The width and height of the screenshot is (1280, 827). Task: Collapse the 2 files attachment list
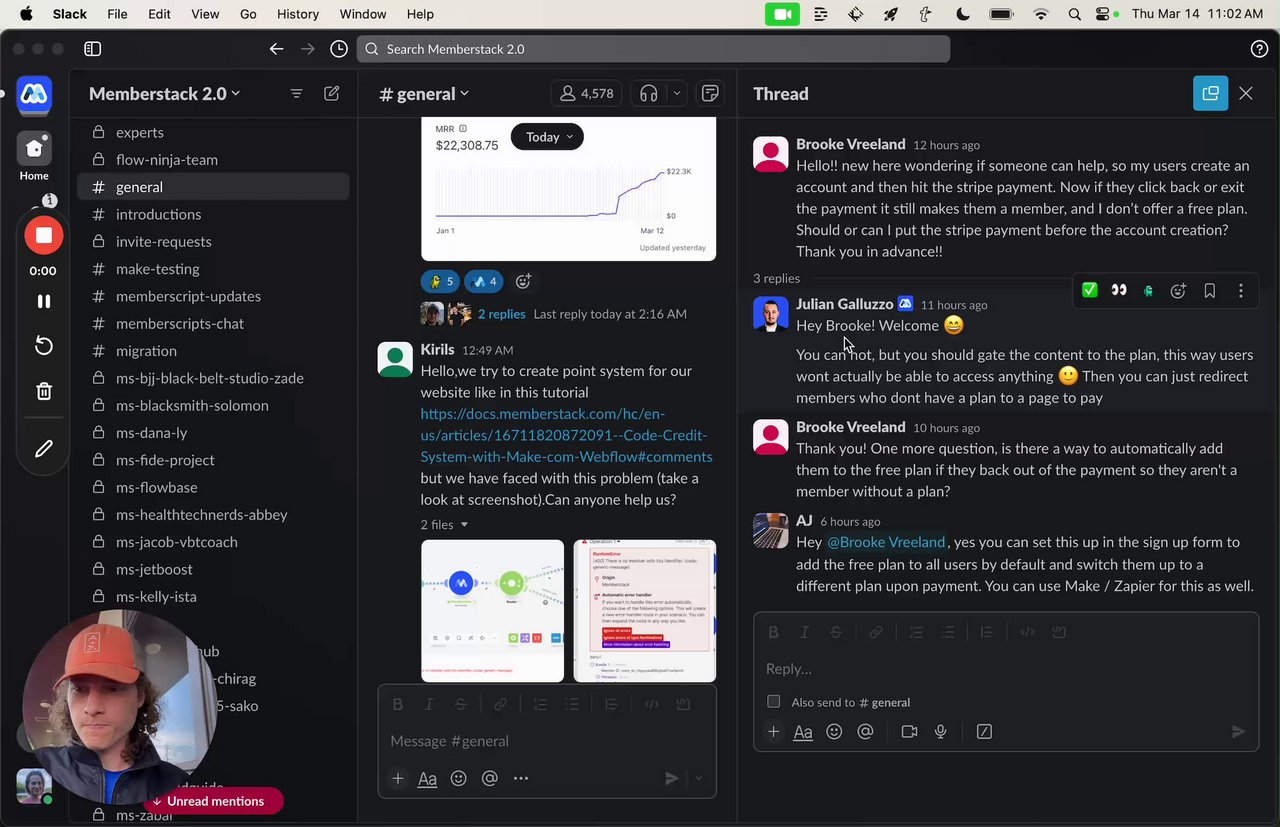click(444, 524)
